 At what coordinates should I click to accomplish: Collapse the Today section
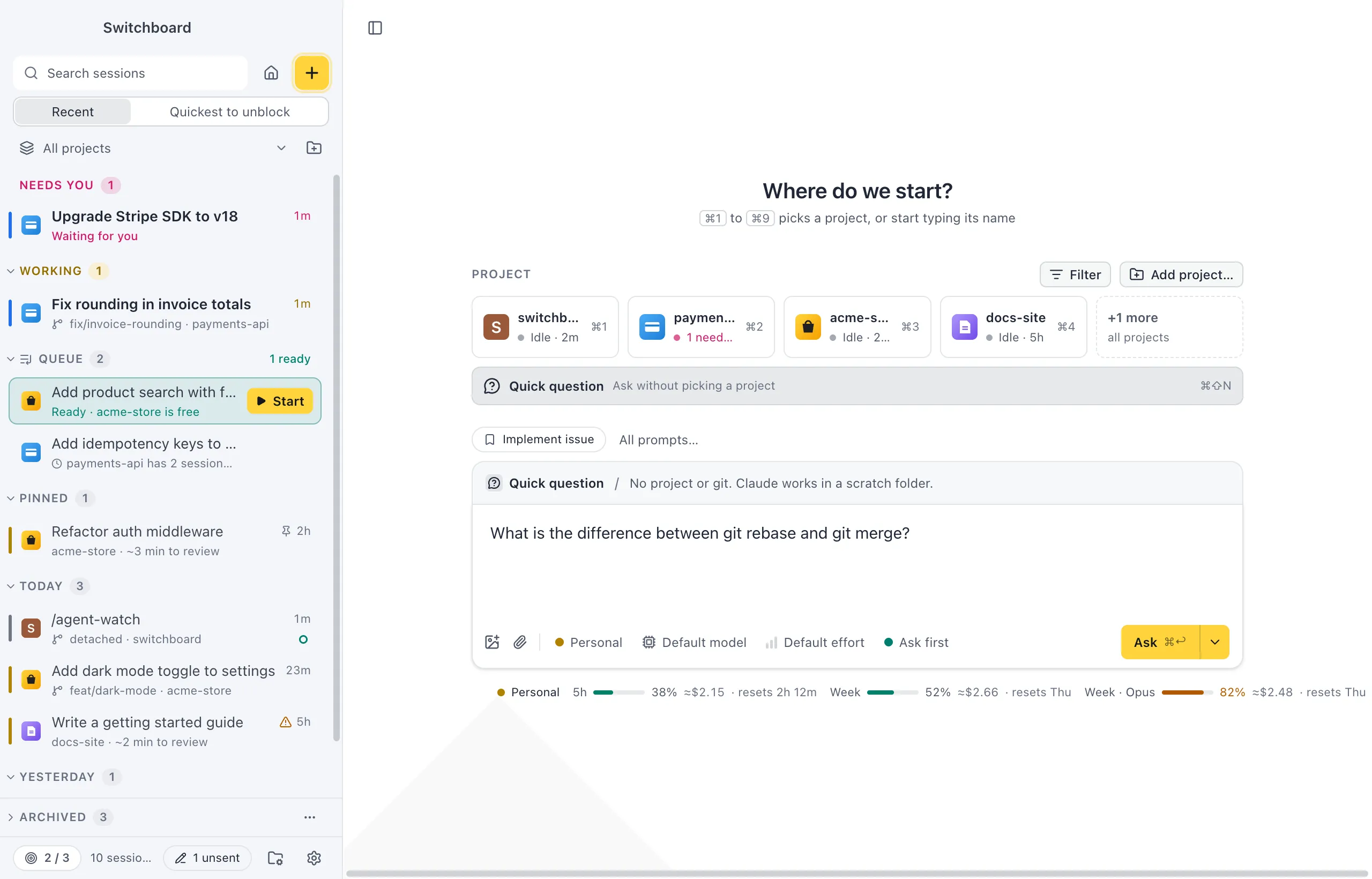point(11,586)
